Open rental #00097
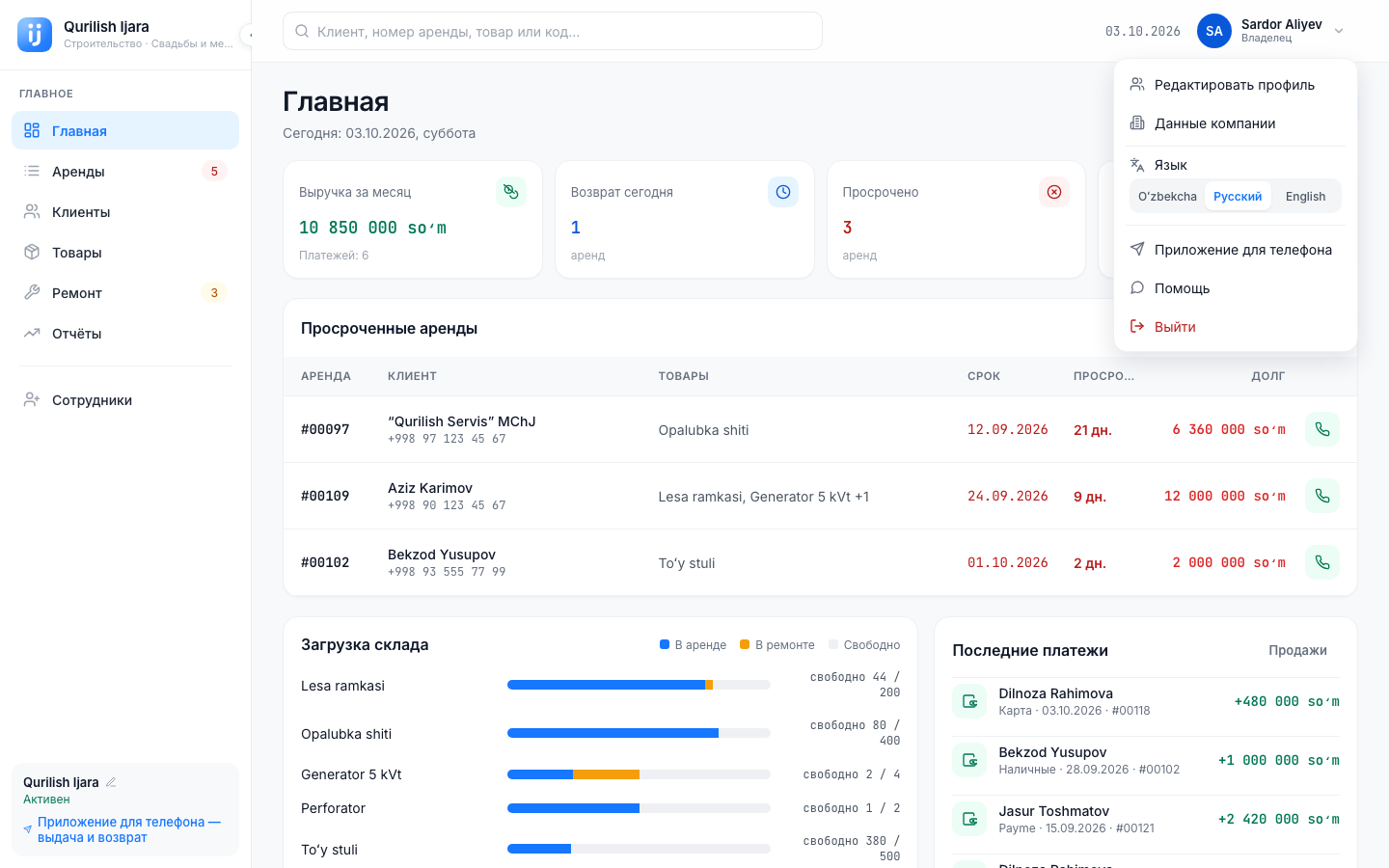 pyautogui.click(x=325, y=429)
